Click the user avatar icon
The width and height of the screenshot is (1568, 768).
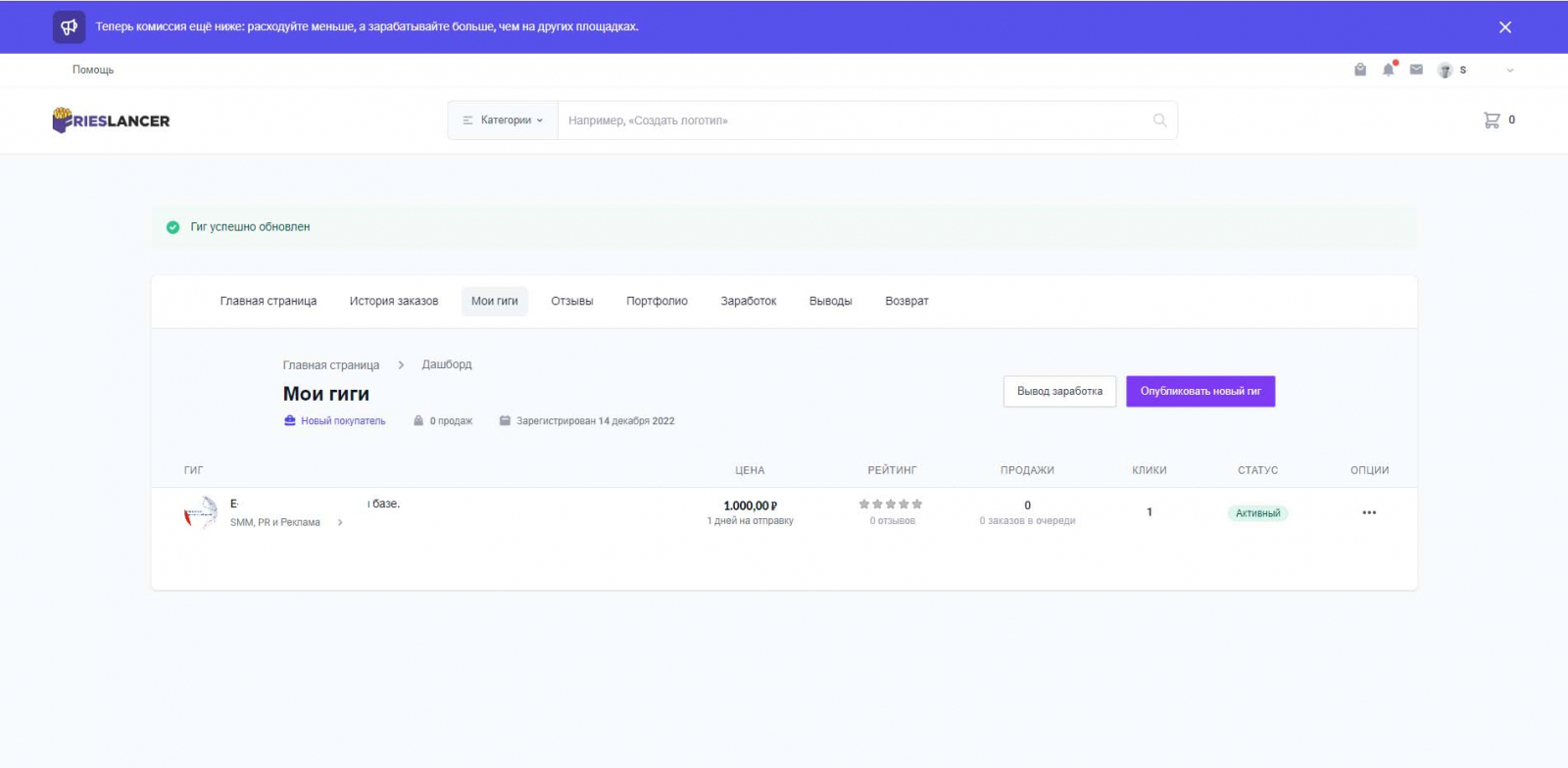(x=1445, y=71)
